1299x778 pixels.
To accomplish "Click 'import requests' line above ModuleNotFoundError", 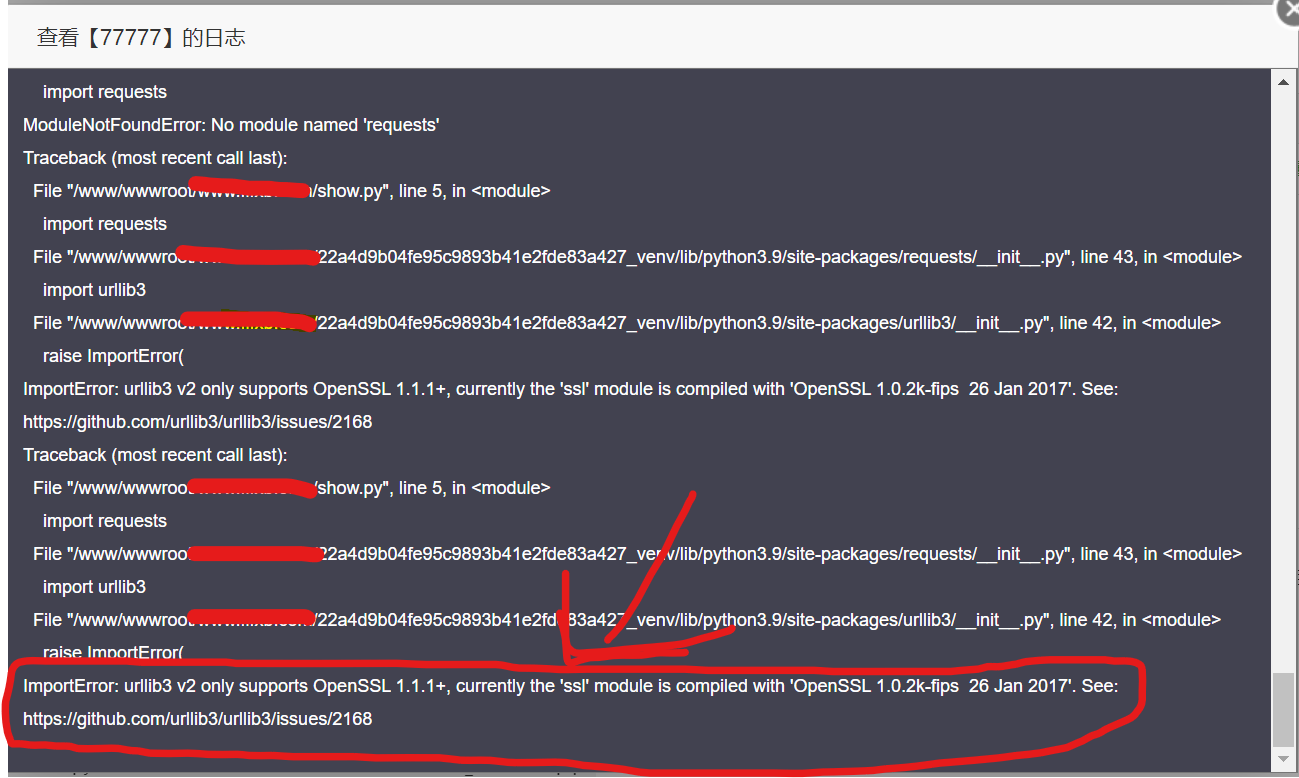I will (x=105, y=92).
